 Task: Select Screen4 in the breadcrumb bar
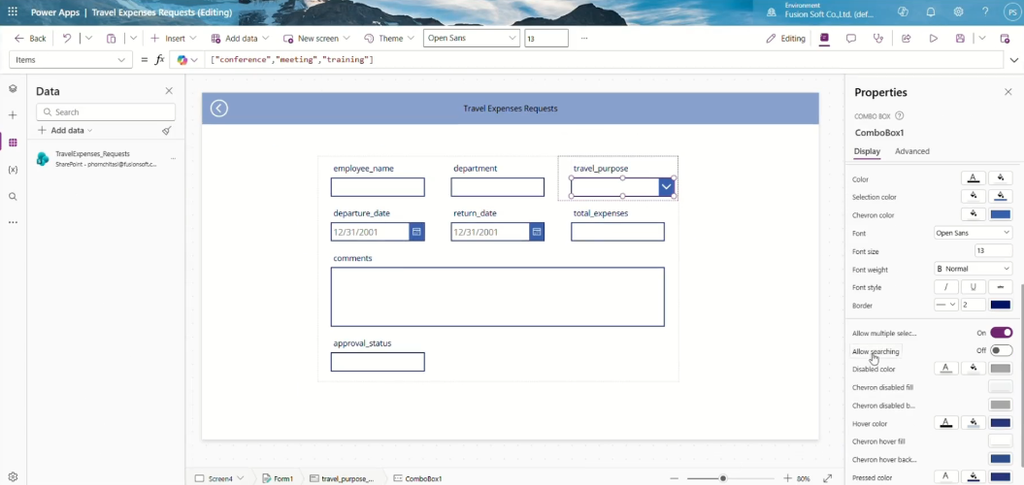[x=219, y=478]
